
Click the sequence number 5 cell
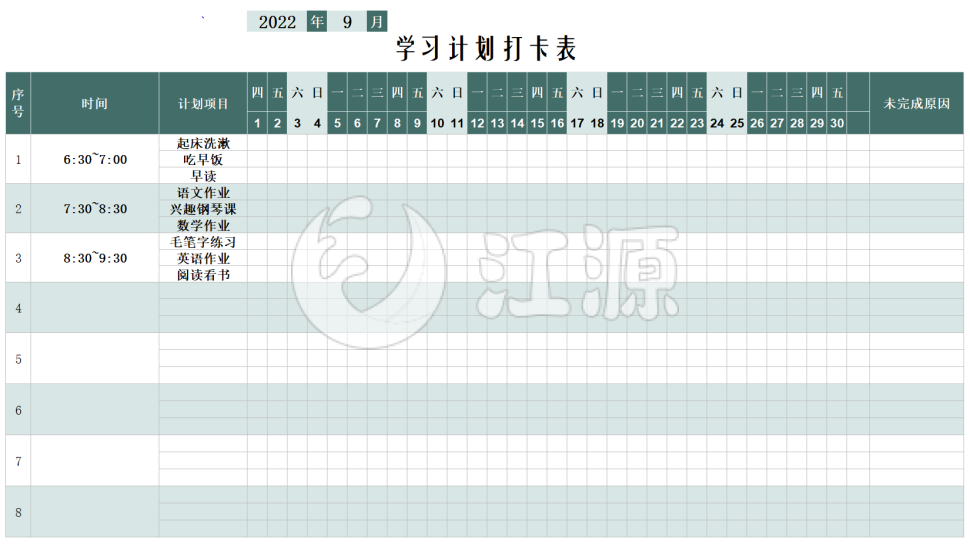coord(18,359)
